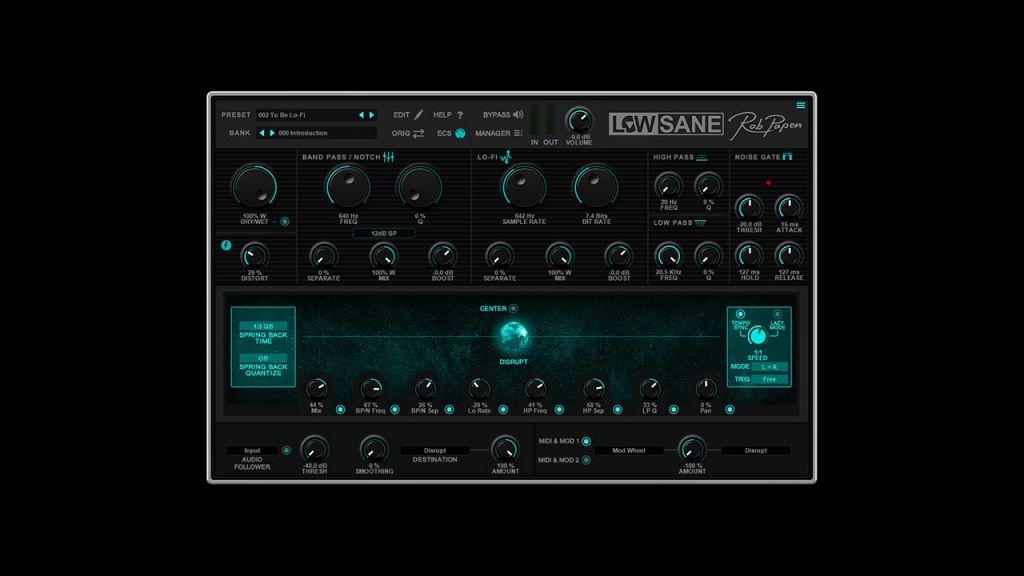This screenshot has width=1024, height=576.
Task: Click the Distort knob
Action: tap(254, 256)
